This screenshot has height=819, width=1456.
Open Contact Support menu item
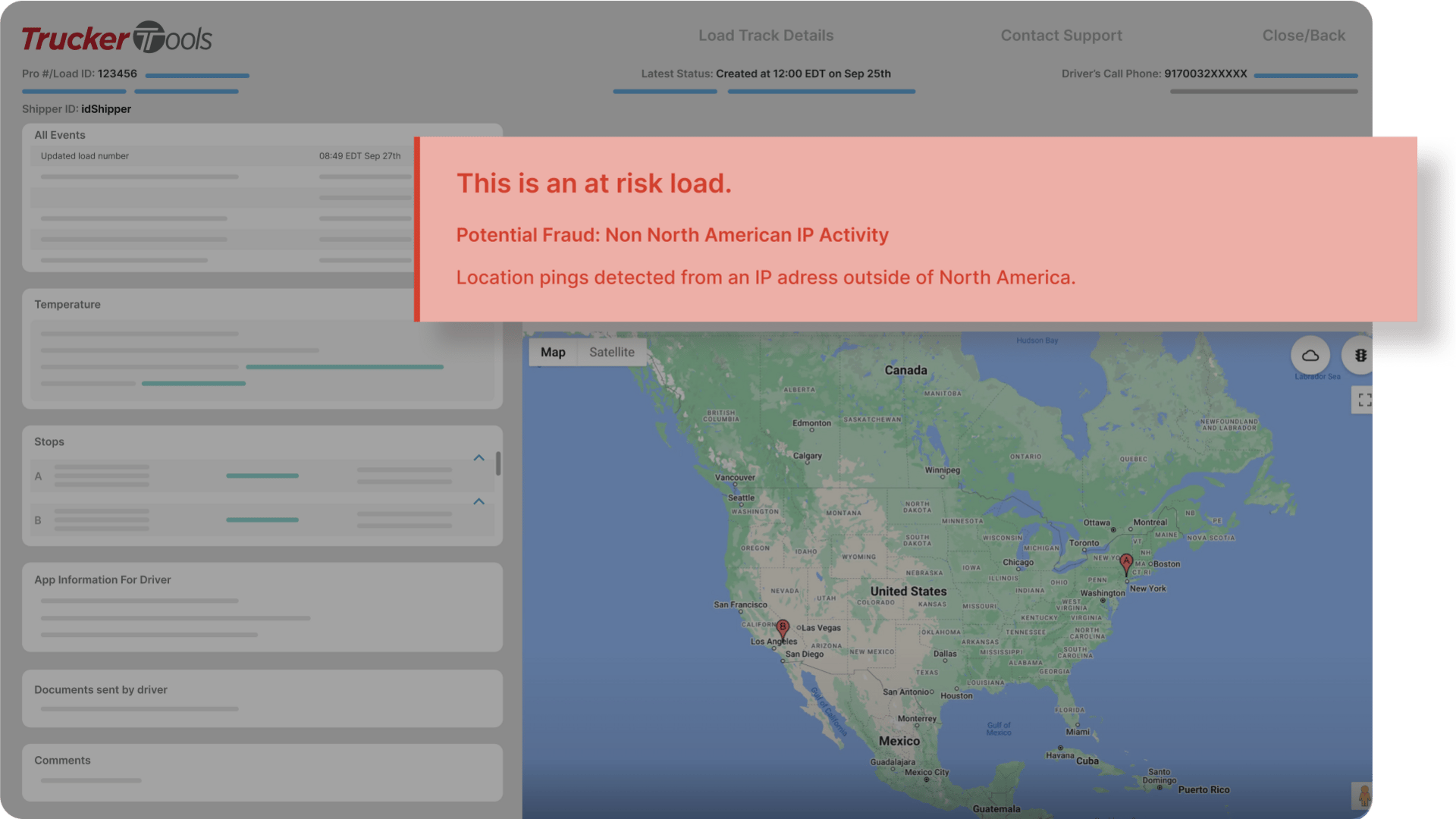point(1061,36)
